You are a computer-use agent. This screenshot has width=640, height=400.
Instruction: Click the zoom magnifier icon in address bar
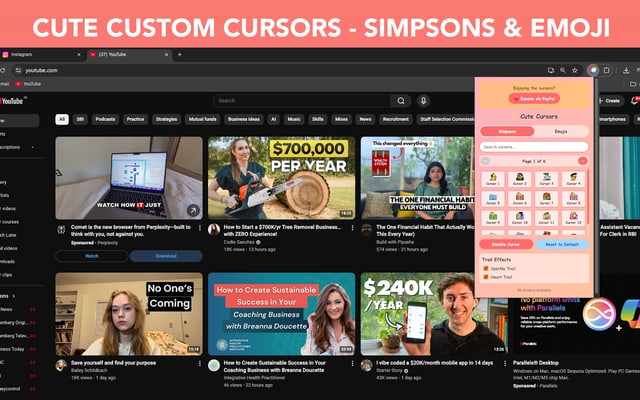pyautogui.click(x=562, y=70)
